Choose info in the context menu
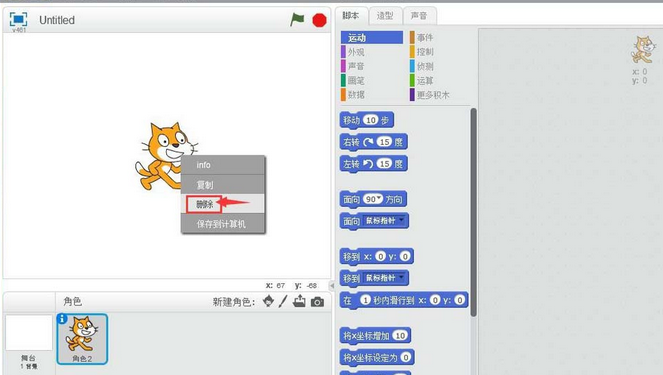This screenshot has height=375, width=663. (223, 165)
